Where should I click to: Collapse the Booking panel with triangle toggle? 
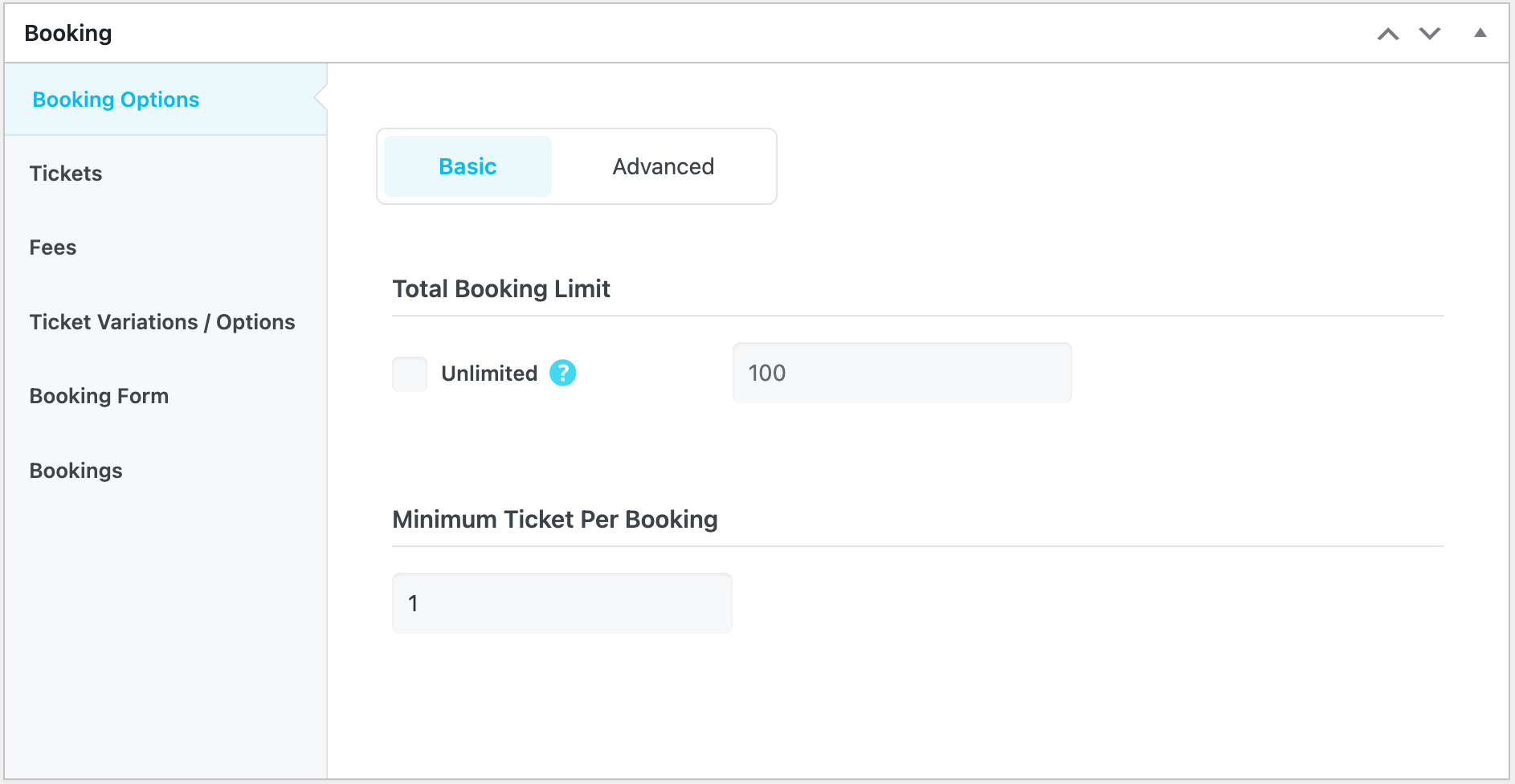(1480, 34)
